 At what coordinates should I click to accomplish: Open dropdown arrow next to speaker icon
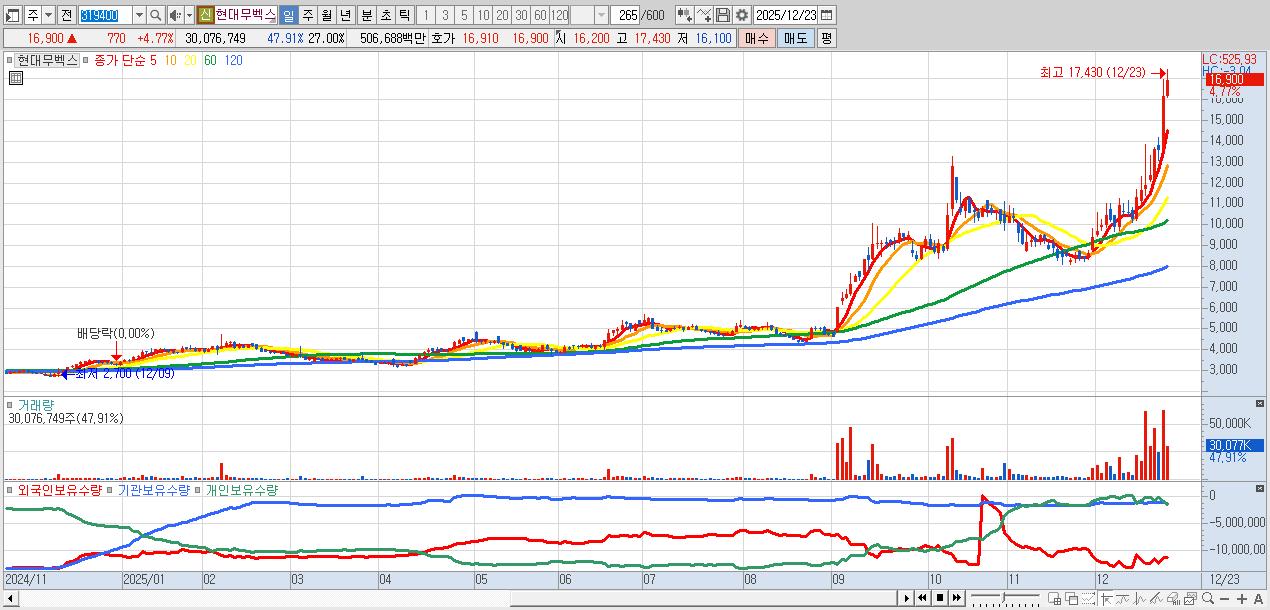click(189, 15)
